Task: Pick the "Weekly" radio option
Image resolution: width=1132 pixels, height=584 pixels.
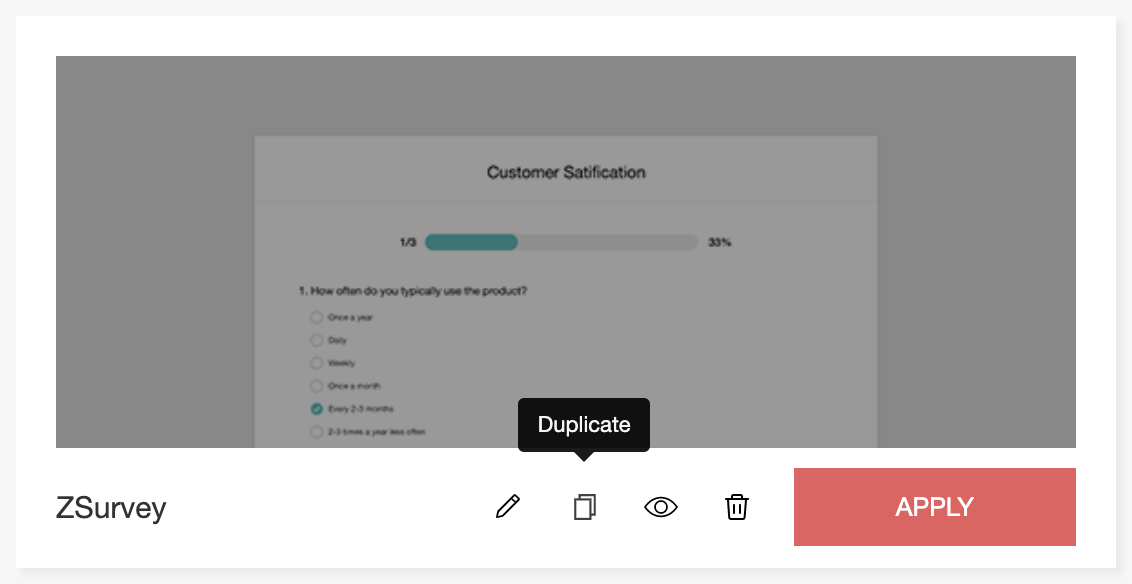Action: point(317,363)
